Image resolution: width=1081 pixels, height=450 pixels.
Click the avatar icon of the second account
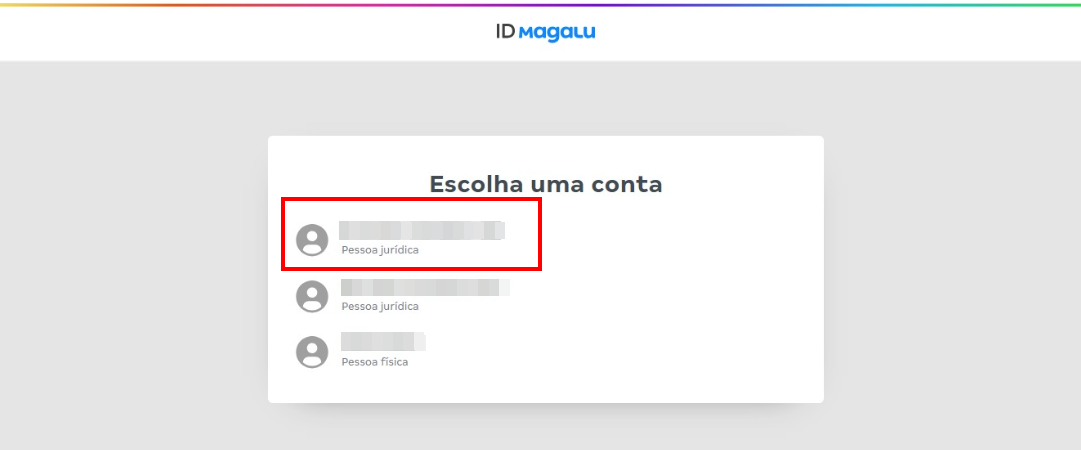pos(313,296)
